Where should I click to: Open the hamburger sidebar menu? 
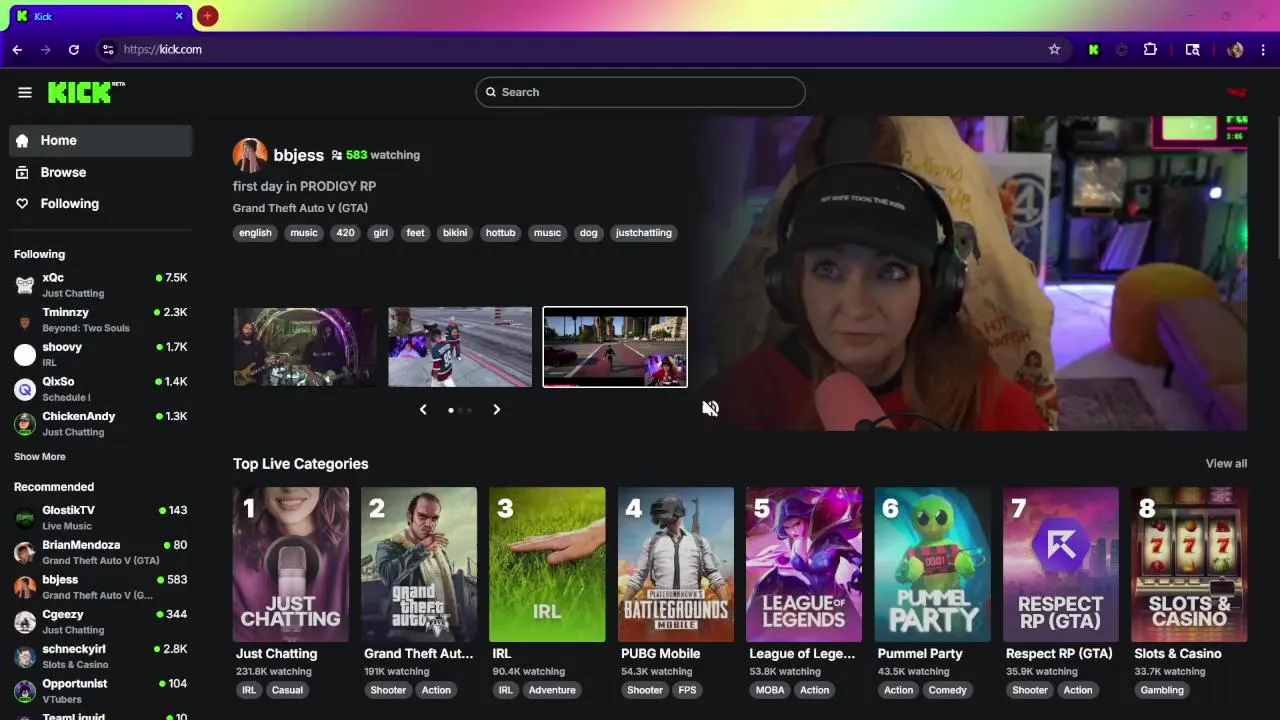(x=25, y=92)
